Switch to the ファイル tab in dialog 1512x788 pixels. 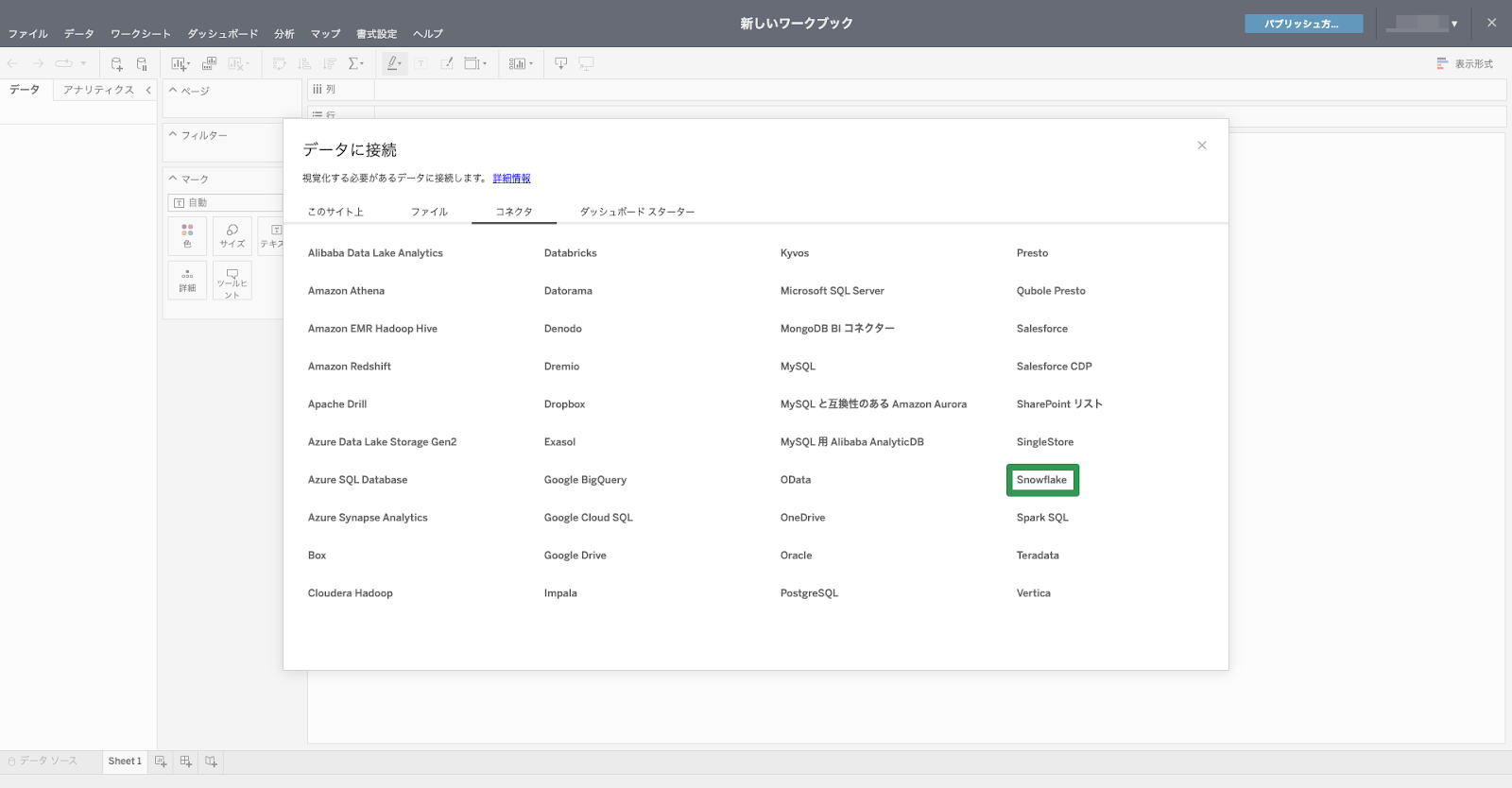[430, 212]
